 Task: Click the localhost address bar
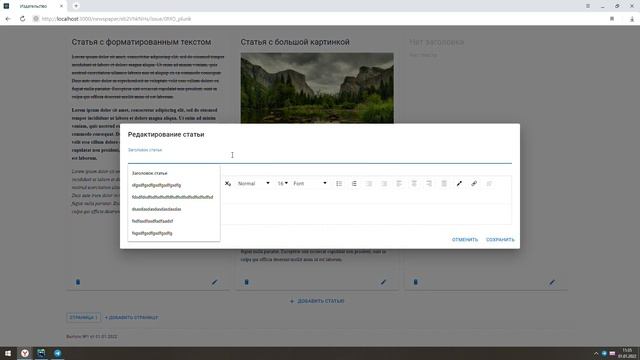coord(318,19)
